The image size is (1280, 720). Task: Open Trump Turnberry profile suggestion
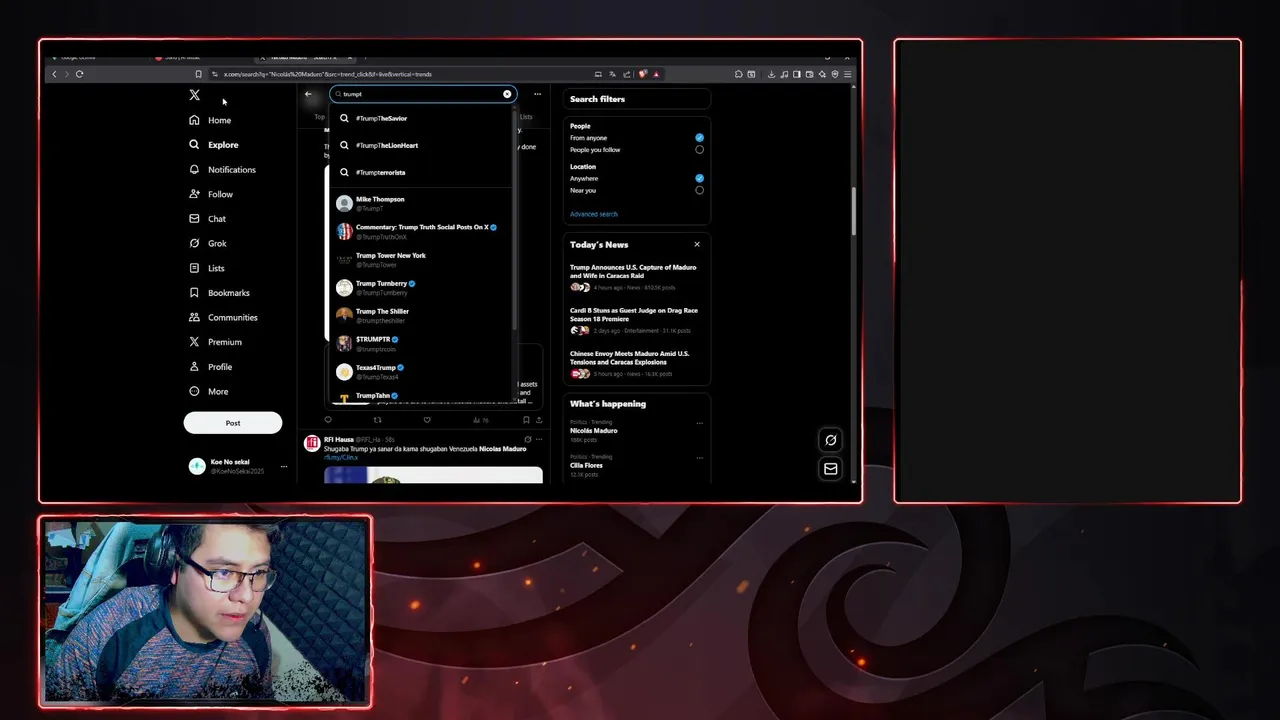[x=421, y=287]
